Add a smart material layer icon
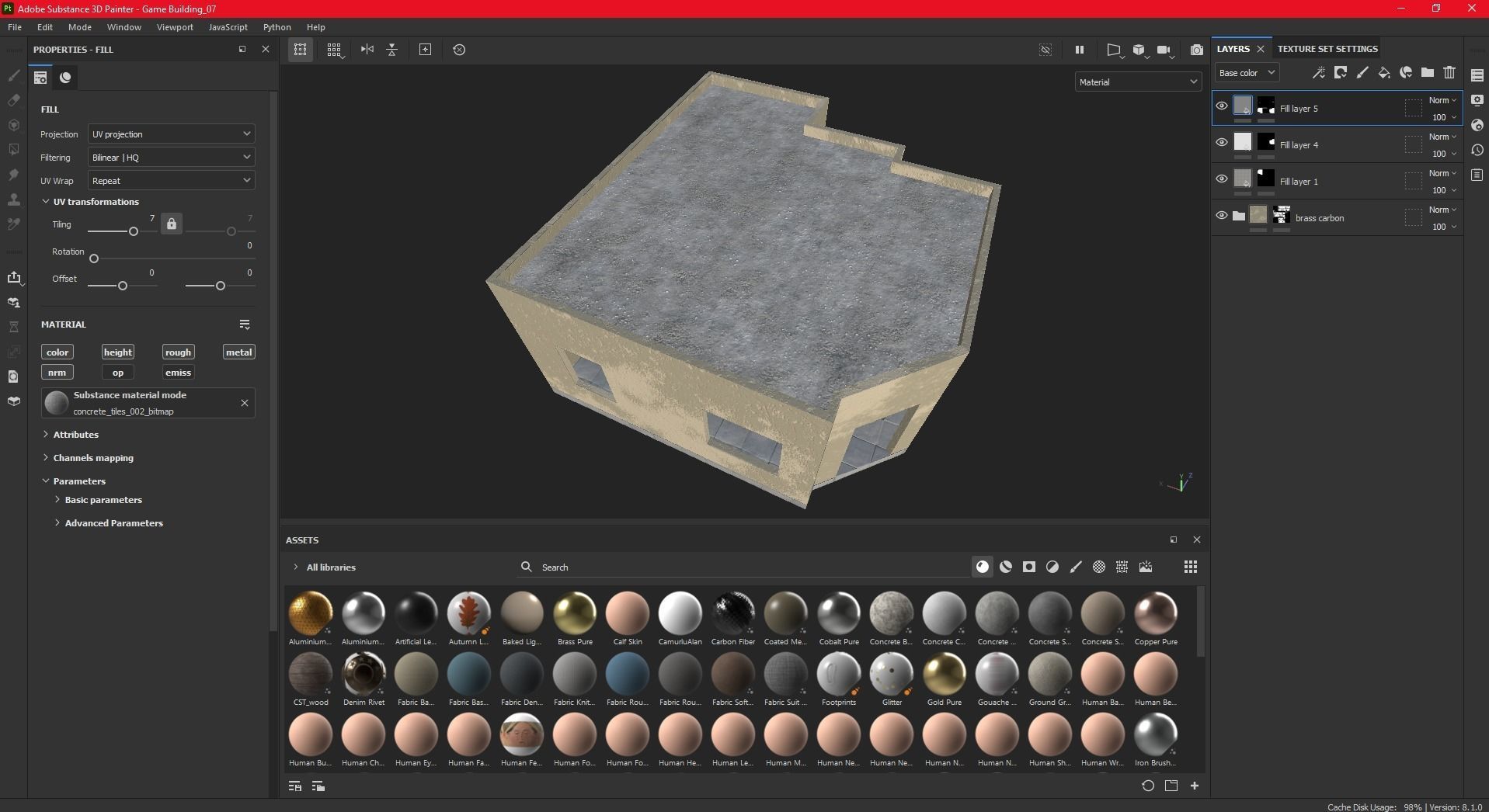Screen dimensions: 1489x812 pyautogui.click(x=1405, y=72)
